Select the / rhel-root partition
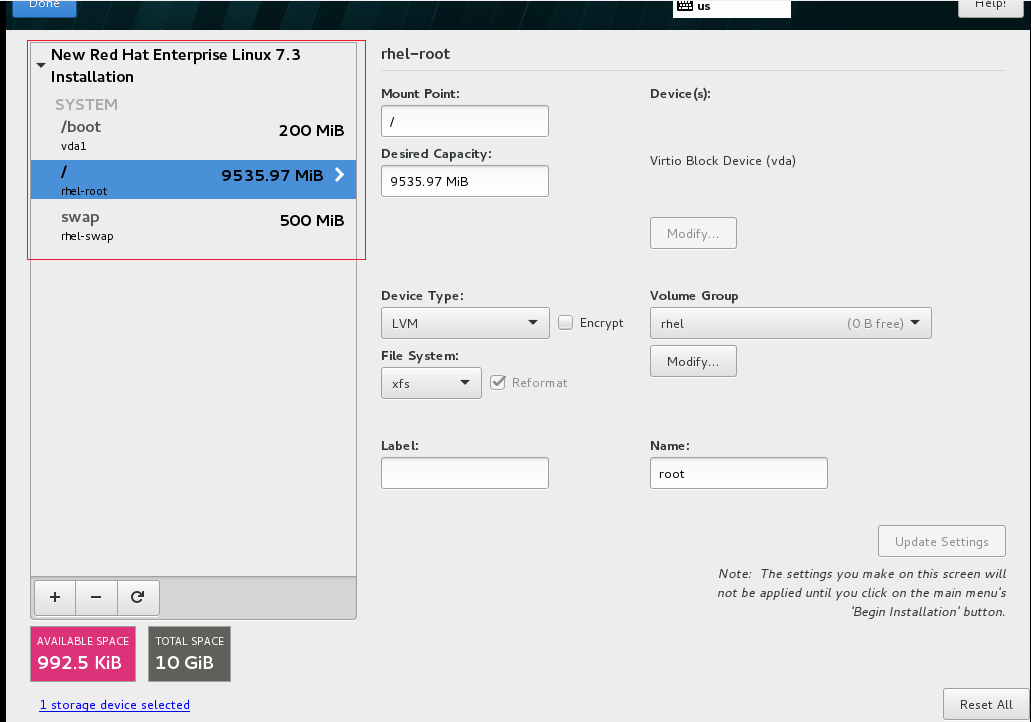 [193, 180]
